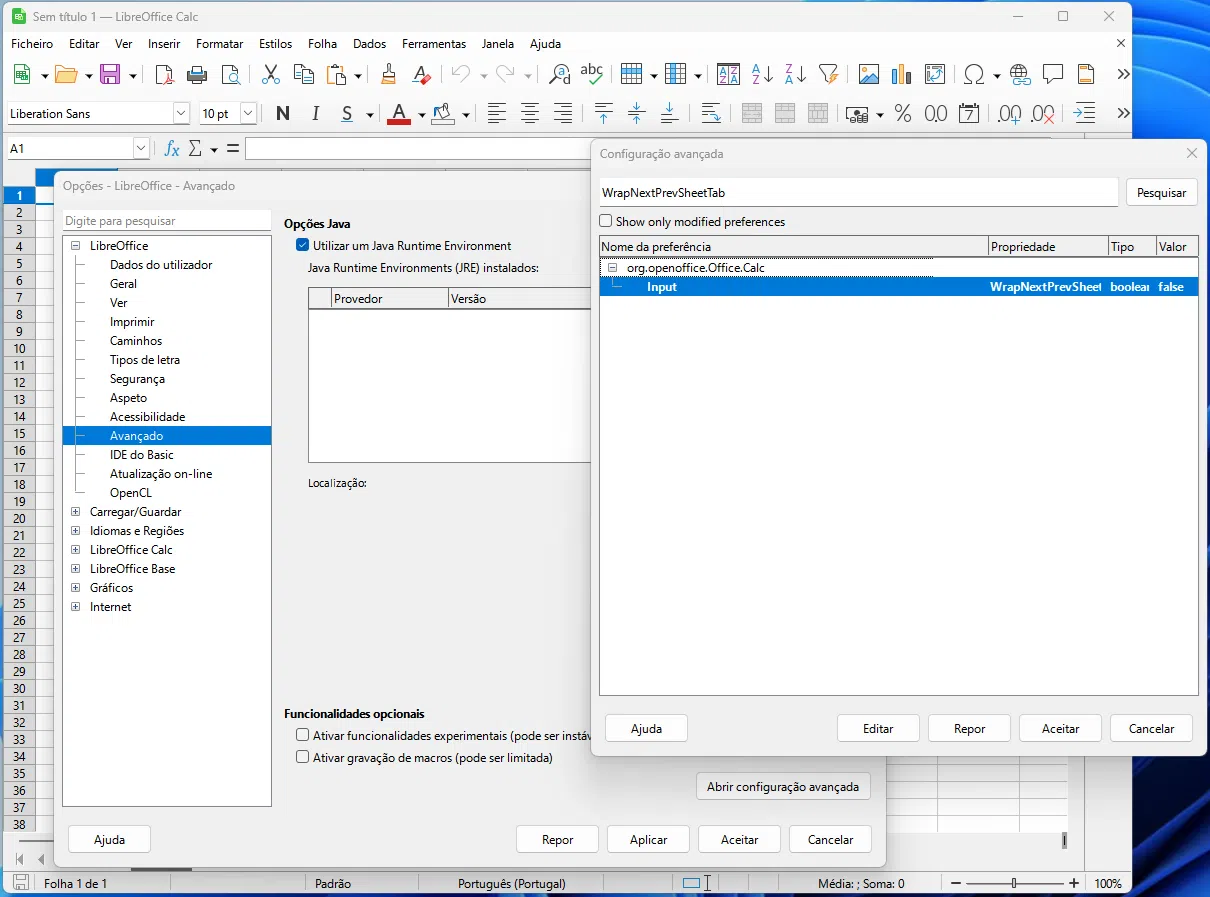Screen dimensions: 1210x897
Task: Click the Save document icon
Action: point(110,75)
